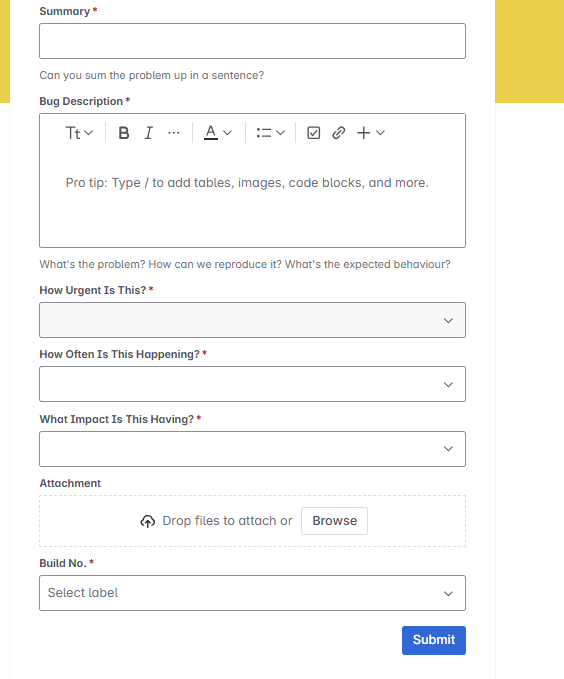
Task: Open the How Urgent Is This dropdown
Action: point(253,320)
